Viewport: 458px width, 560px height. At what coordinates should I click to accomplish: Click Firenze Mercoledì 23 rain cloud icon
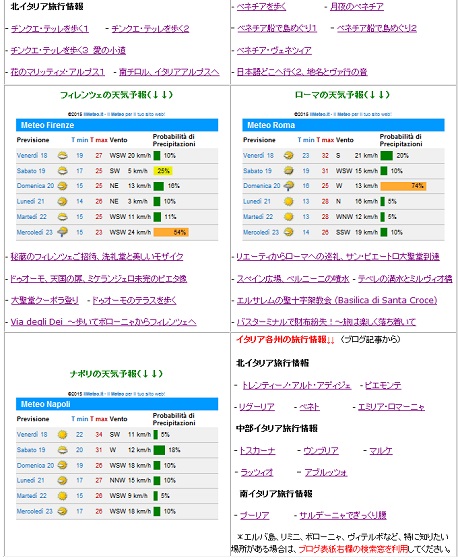[63, 232]
